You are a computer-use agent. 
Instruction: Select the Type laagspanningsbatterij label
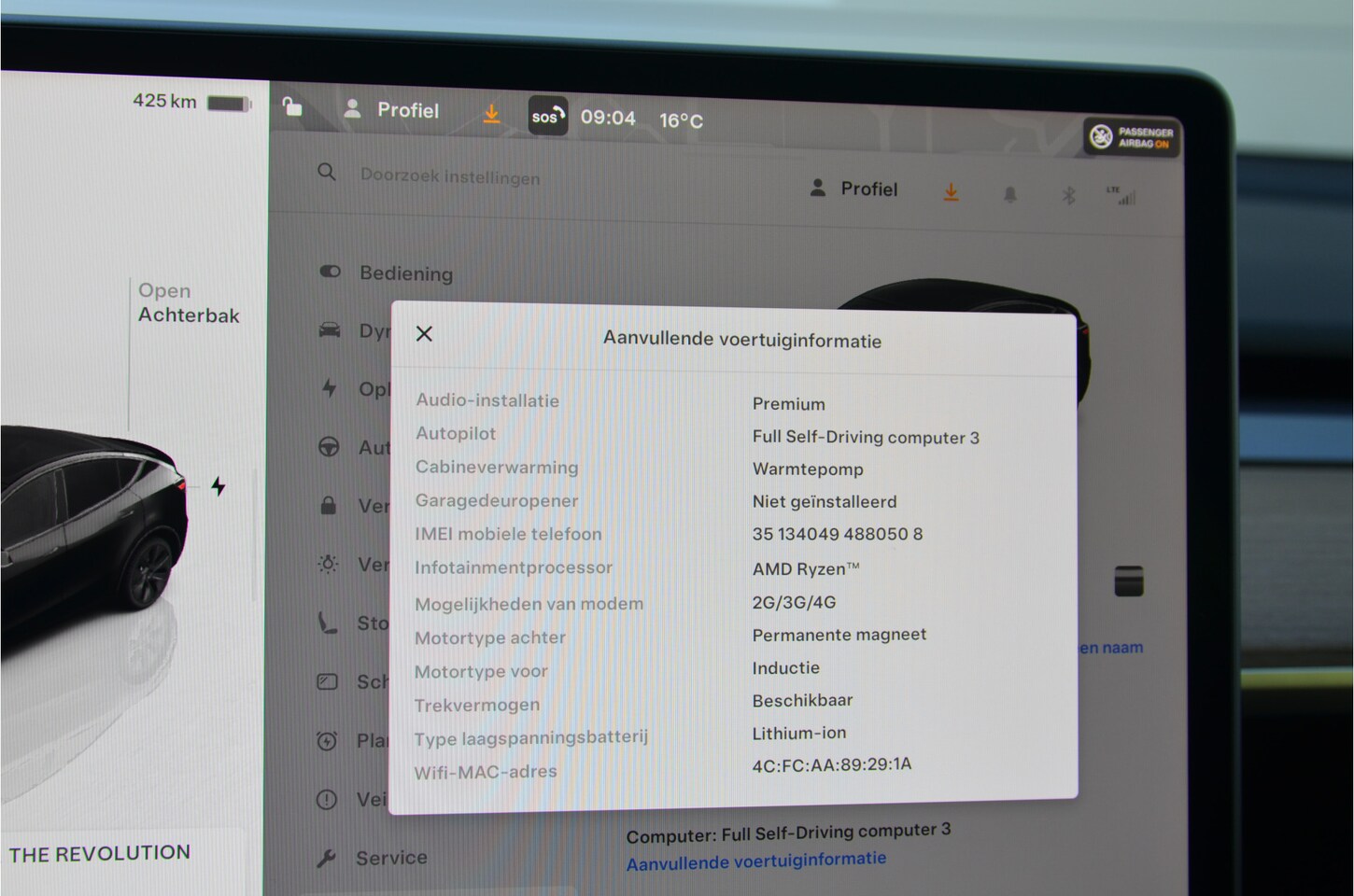click(x=530, y=738)
